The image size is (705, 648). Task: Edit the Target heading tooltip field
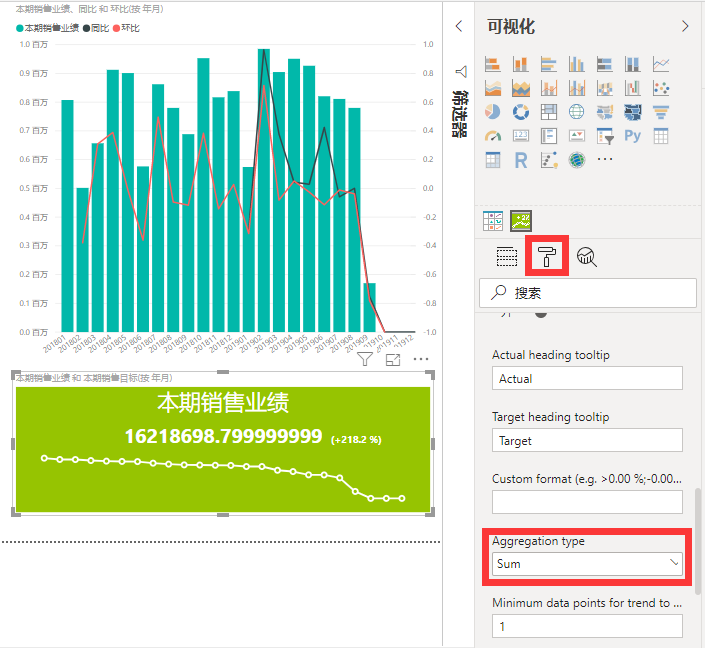pos(587,440)
